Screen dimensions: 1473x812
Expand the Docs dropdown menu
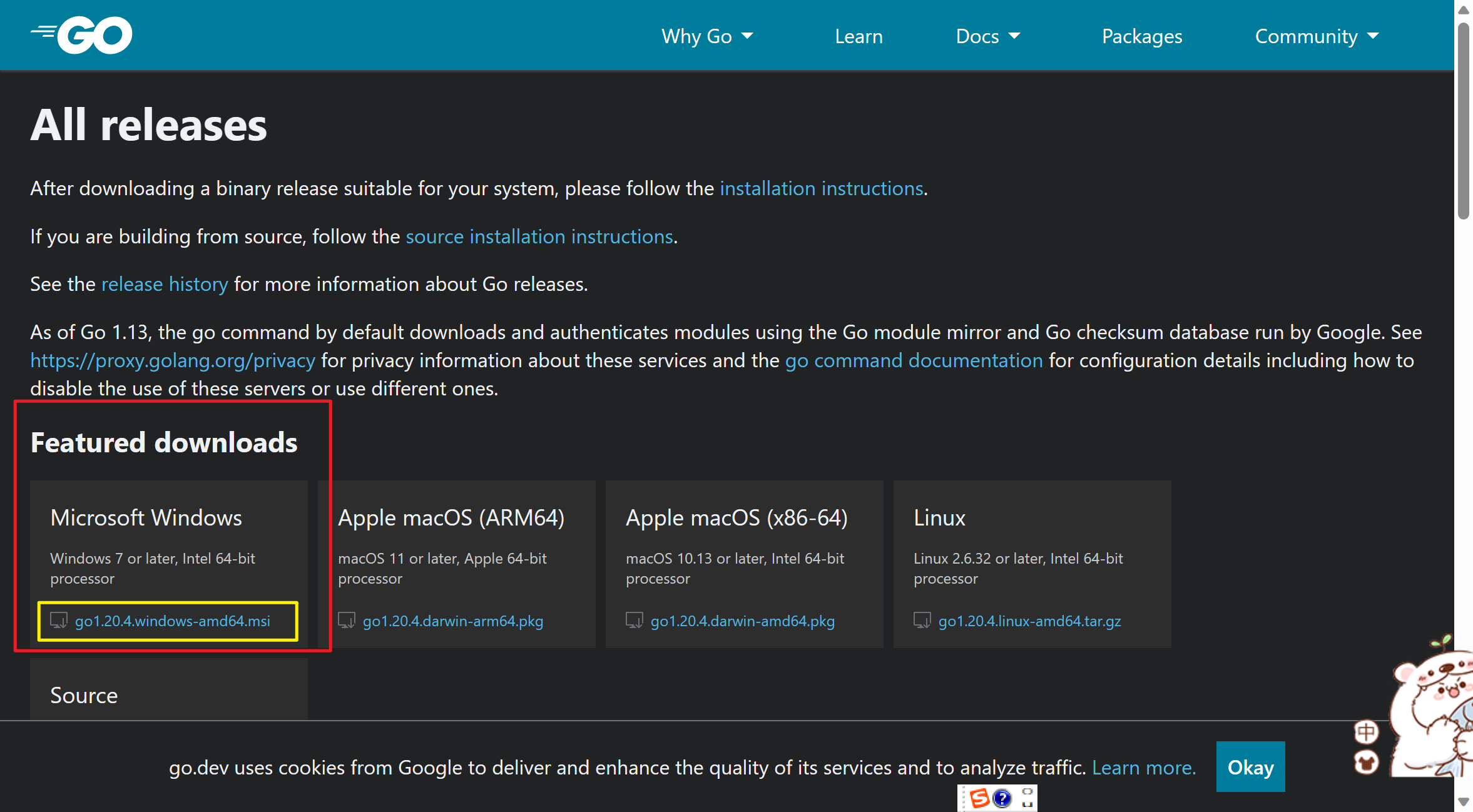(987, 36)
